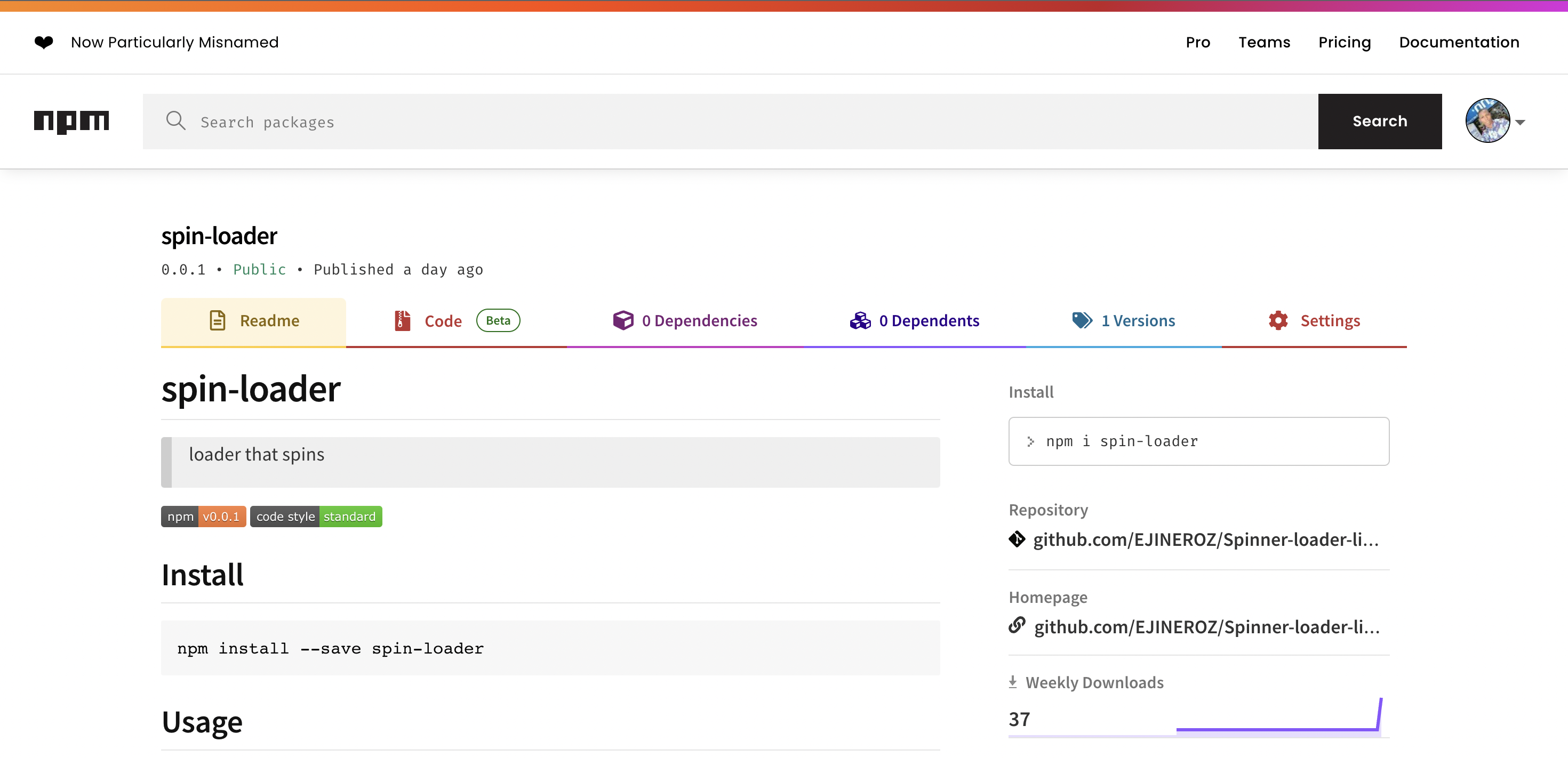Click the Search button
The width and height of the screenshot is (1568, 758).
coord(1379,121)
